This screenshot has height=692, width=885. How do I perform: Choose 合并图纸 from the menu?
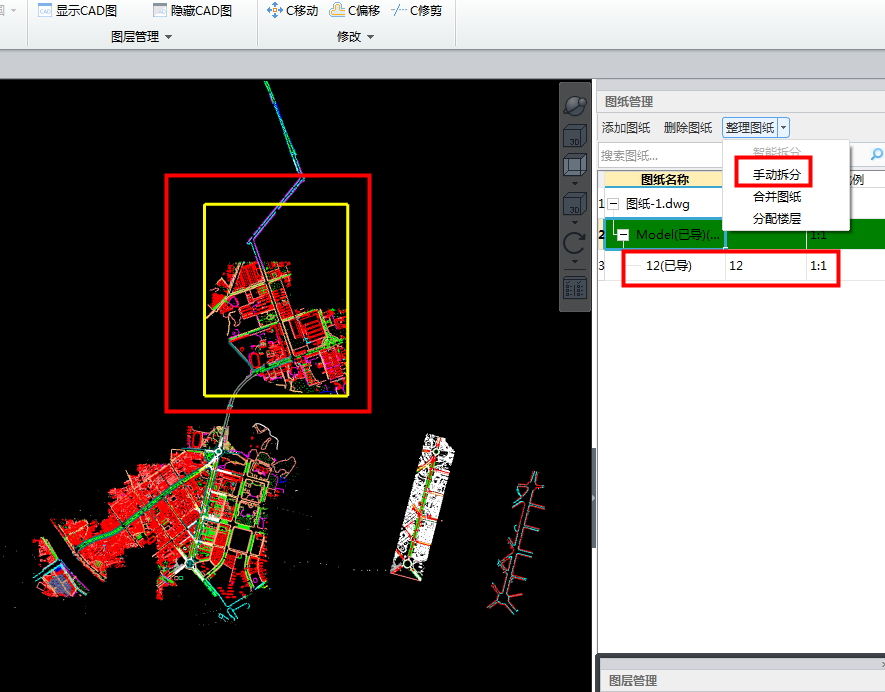pyautogui.click(x=777, y=196)
